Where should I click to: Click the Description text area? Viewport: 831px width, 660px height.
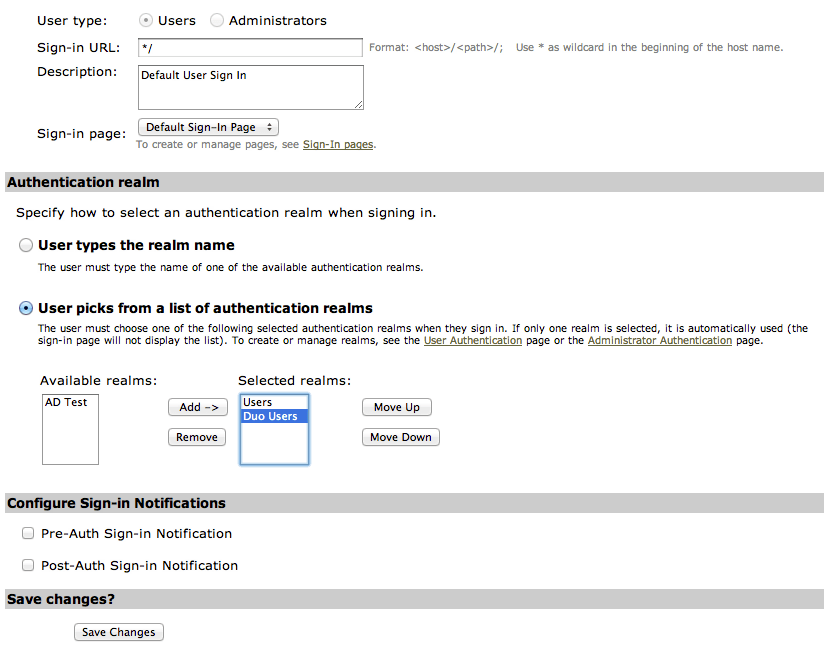[250, 87]
